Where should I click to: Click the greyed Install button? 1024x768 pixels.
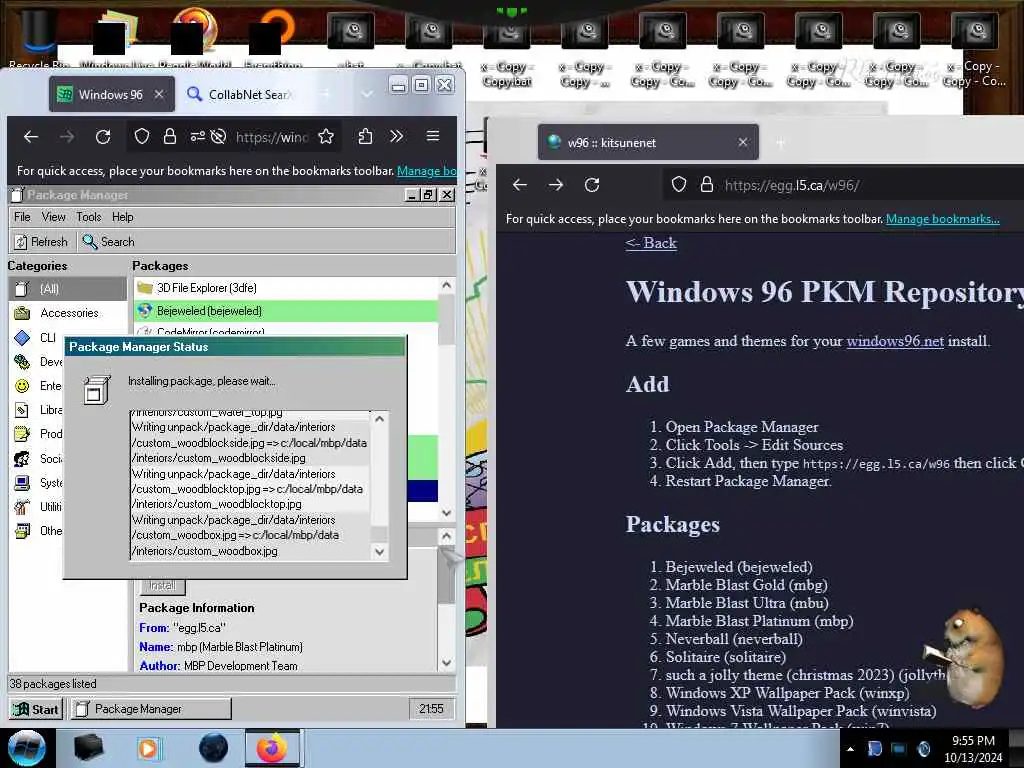pos(163,586)
